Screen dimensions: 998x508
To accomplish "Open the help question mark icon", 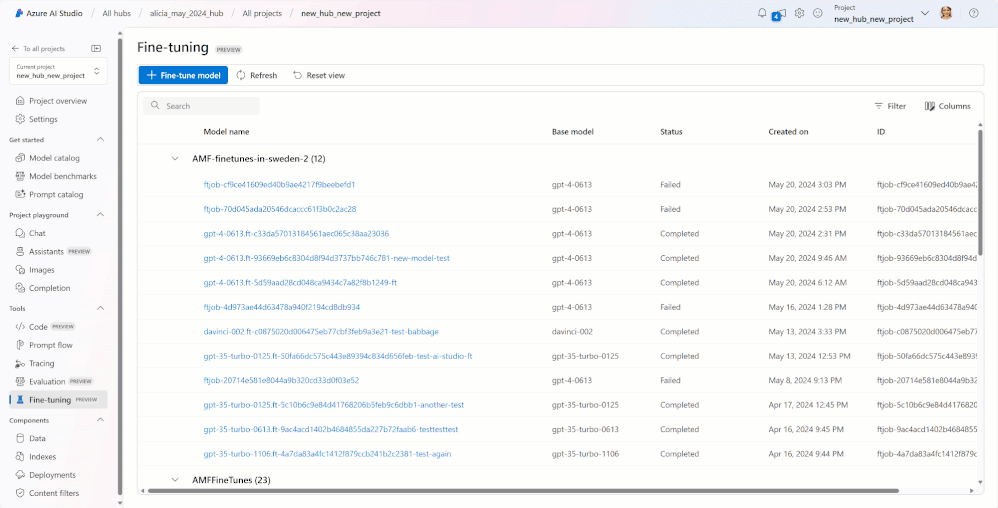I will [x=973, y=13].
